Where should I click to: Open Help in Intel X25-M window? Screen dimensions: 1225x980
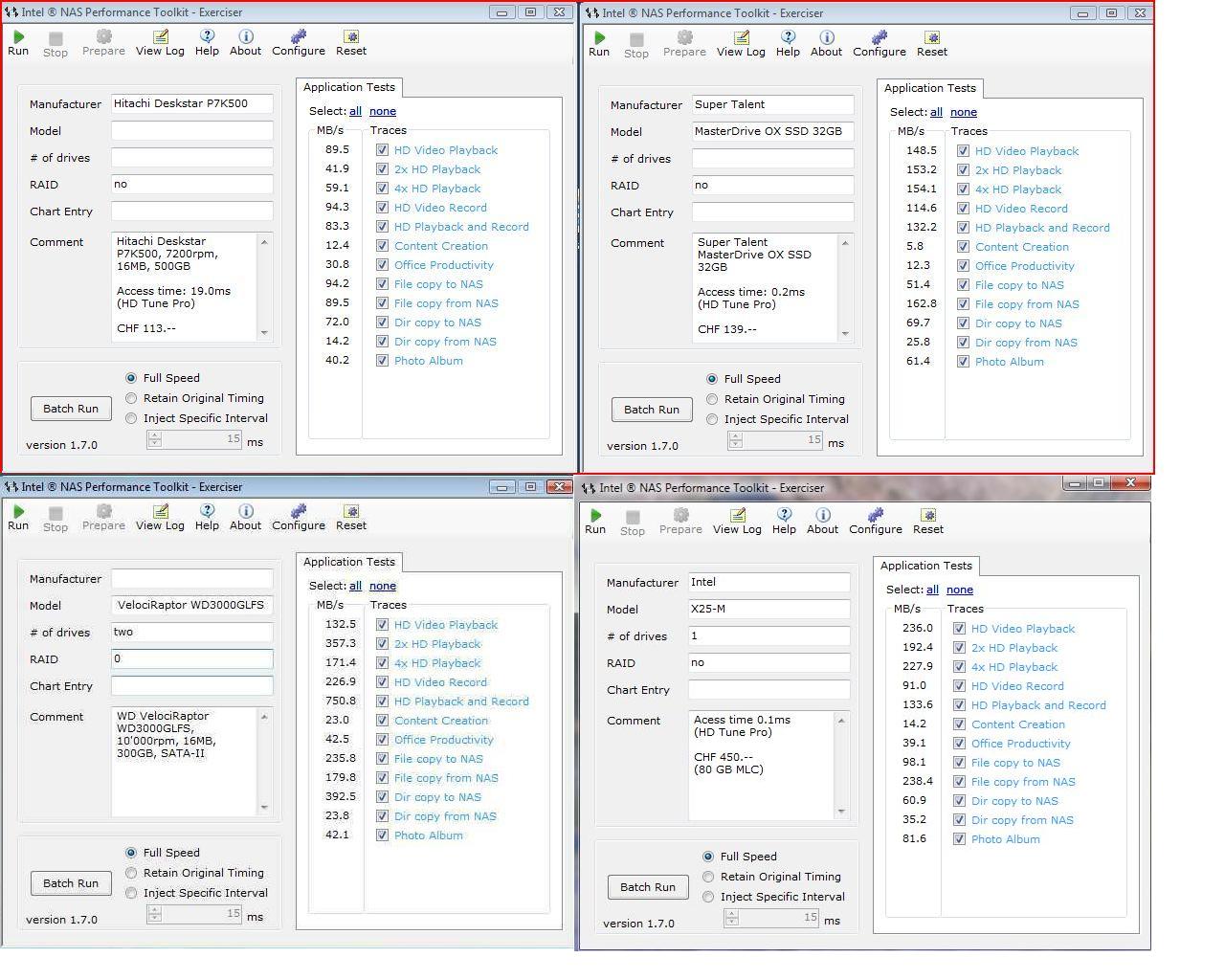coord(784,521)
